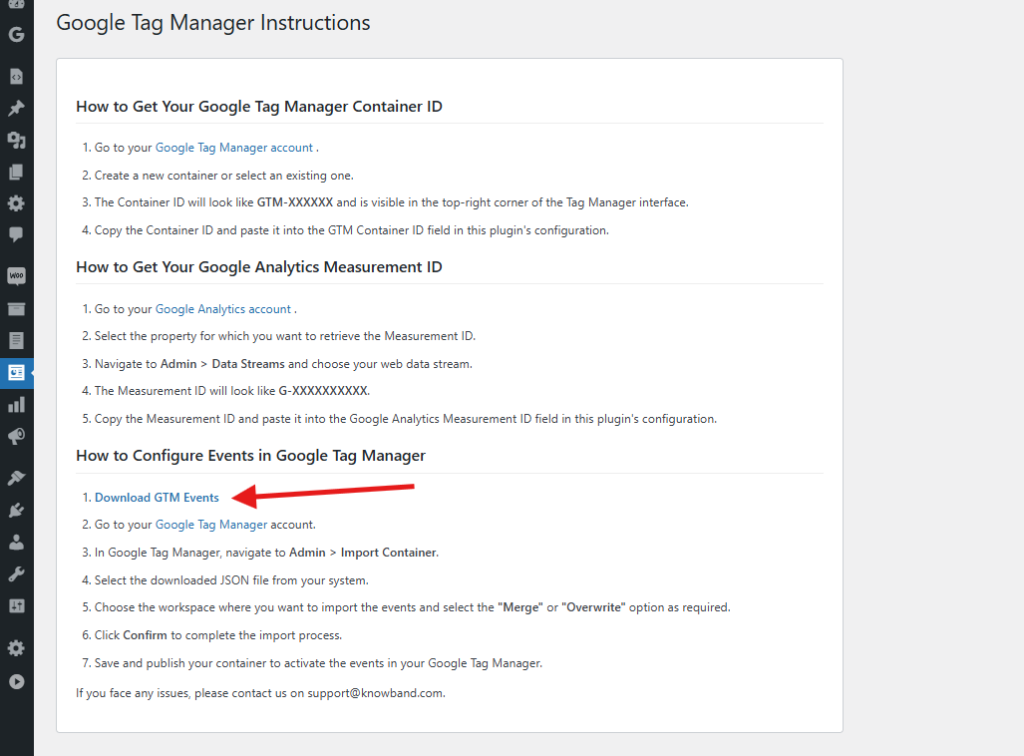Click the Data Streams bold text

click(248, 364)
